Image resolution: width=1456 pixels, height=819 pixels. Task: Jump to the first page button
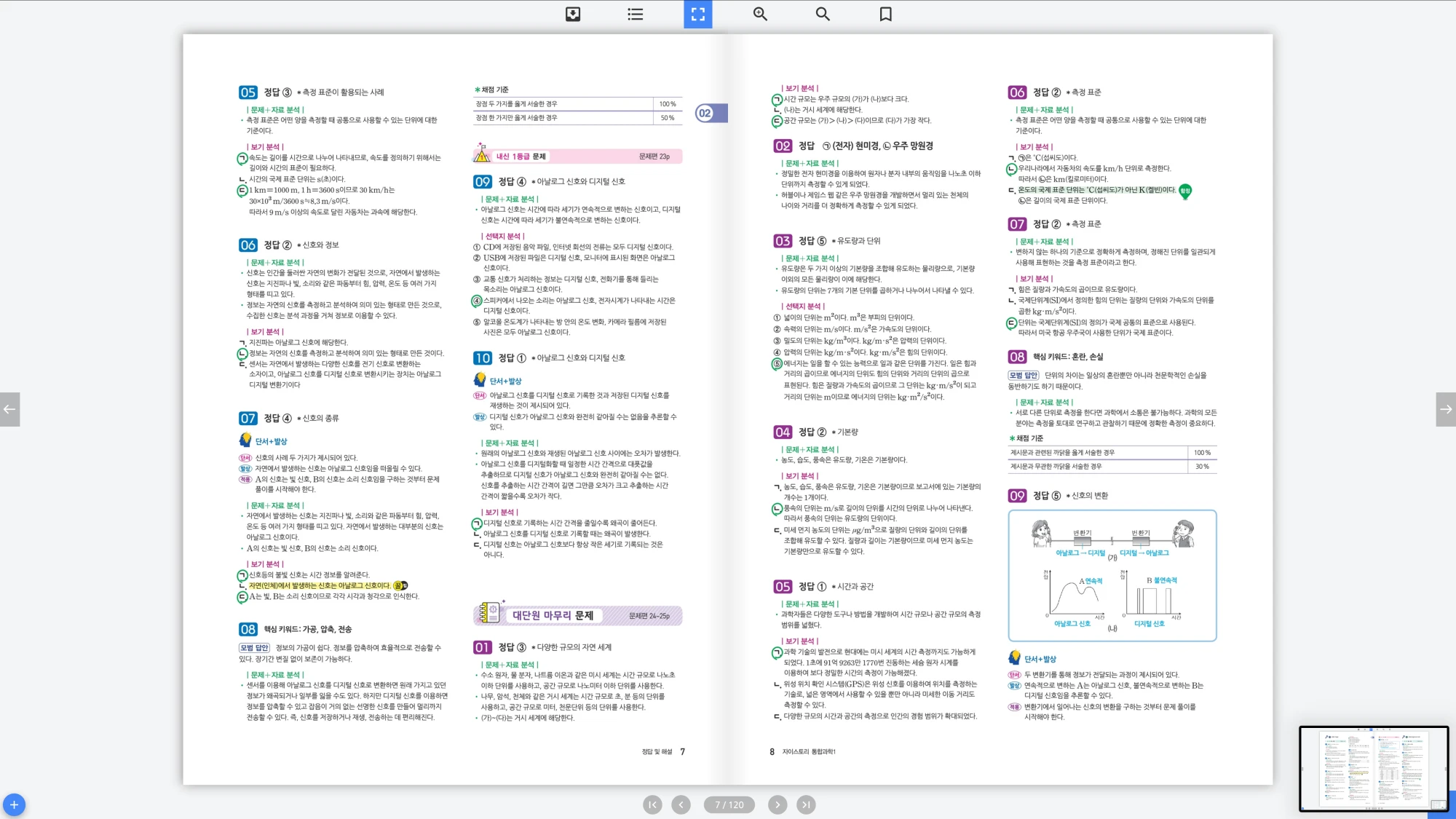(652, 804)
